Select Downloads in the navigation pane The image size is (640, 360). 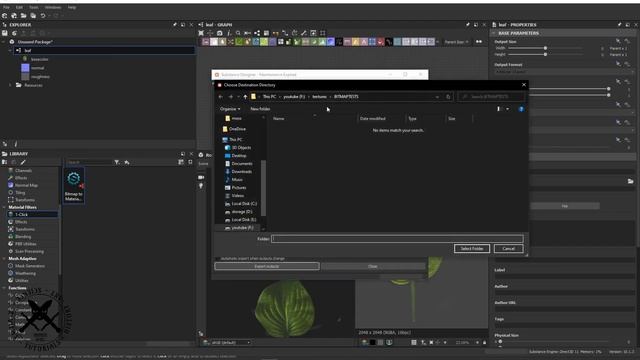pyautogui.click(x=242, y=171)
